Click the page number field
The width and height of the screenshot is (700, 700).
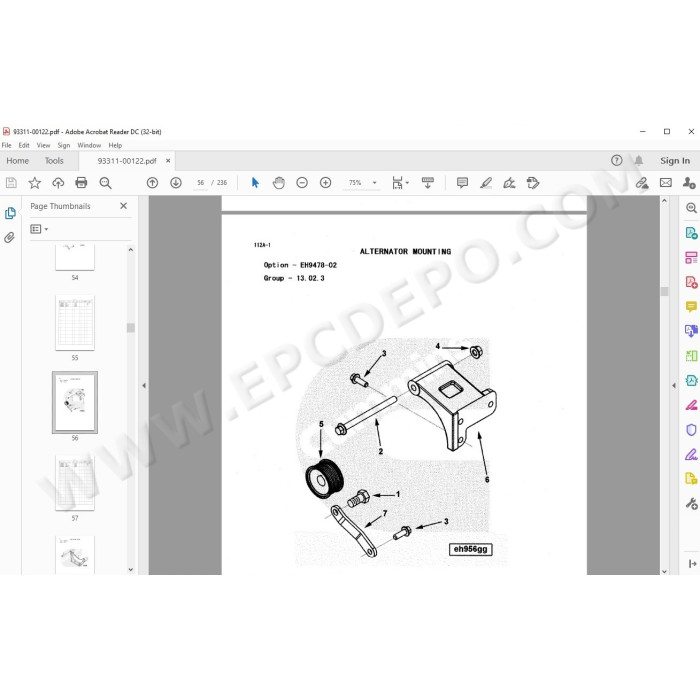[200, 183]
